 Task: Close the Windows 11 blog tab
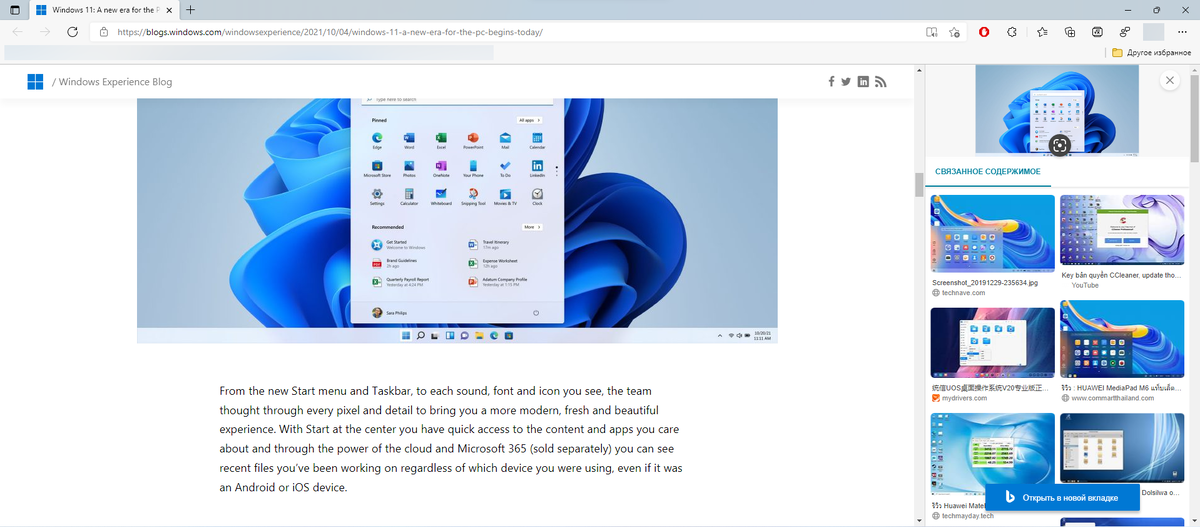[x=169, y=9]
